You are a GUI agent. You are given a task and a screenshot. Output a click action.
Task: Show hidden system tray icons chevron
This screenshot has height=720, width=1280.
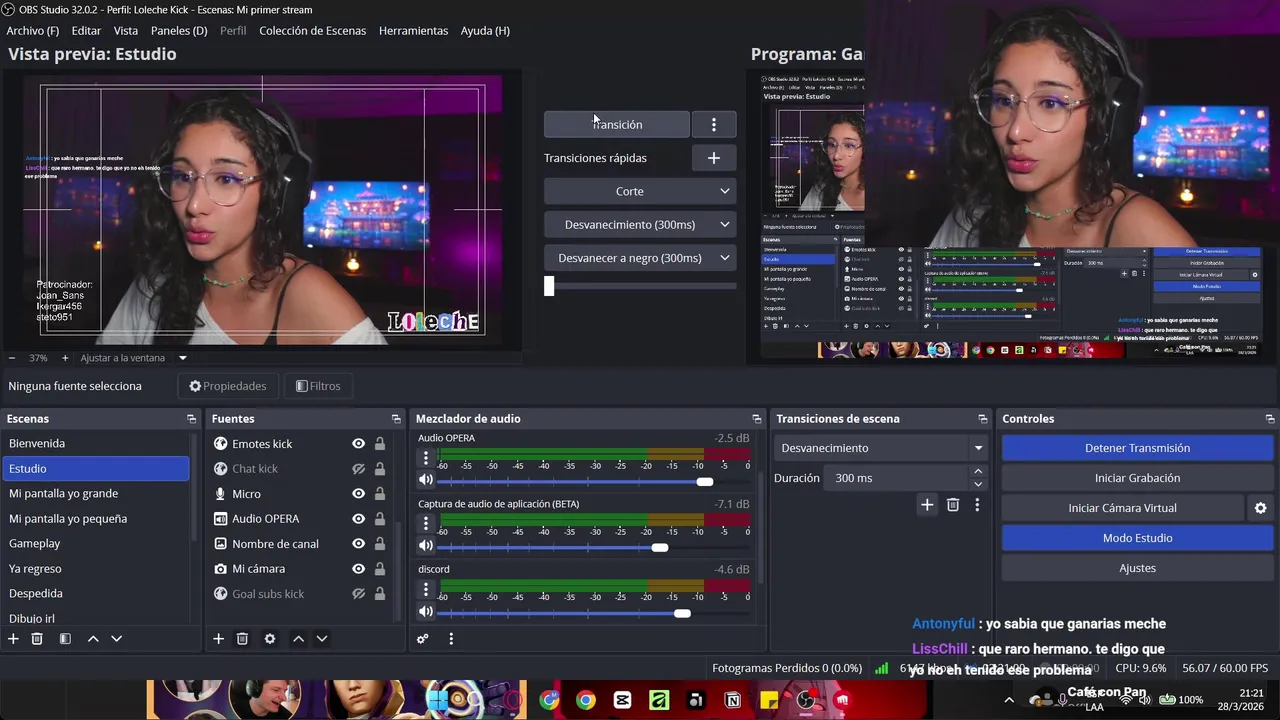pos(1008,700)
